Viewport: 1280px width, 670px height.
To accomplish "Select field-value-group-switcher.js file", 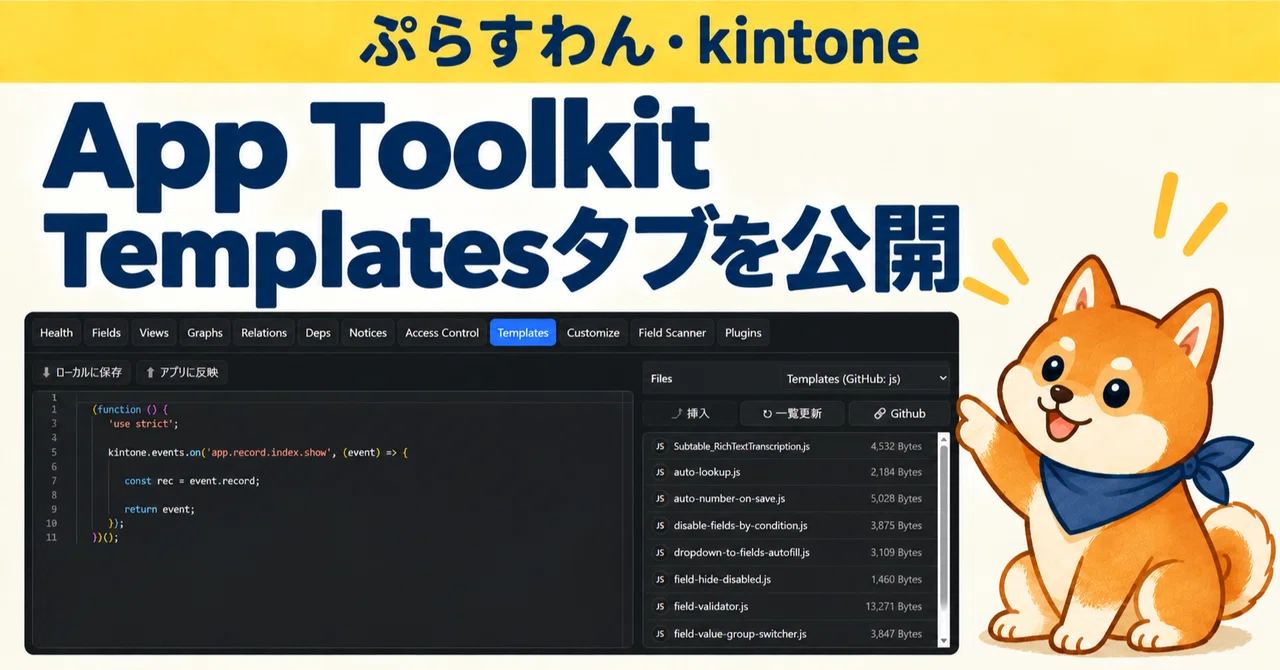I will click(x=791, y=634).
